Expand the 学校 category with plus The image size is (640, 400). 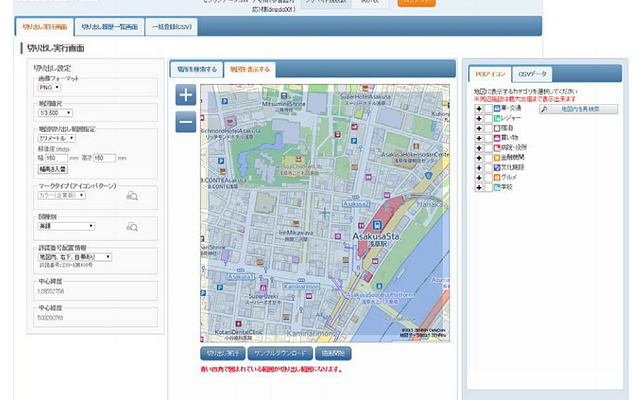coord(479,187)
